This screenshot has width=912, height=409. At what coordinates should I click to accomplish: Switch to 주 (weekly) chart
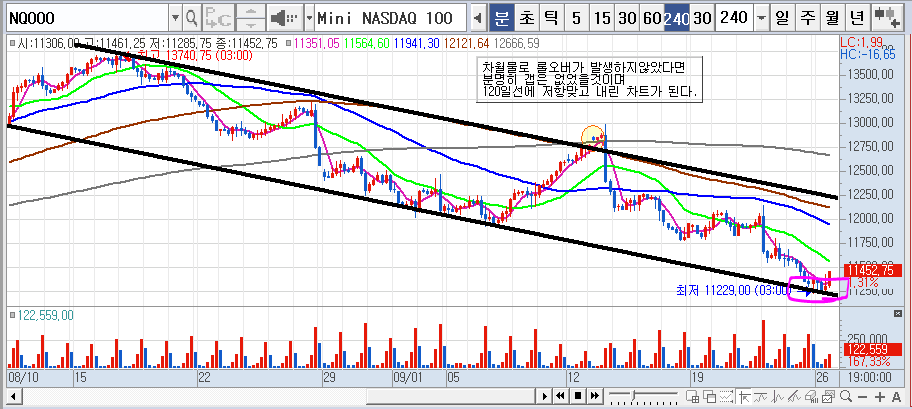[807, 18]
